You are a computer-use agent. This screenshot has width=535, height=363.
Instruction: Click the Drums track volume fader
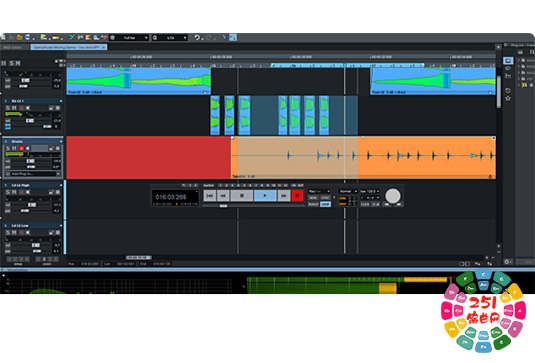click(30, 161)
